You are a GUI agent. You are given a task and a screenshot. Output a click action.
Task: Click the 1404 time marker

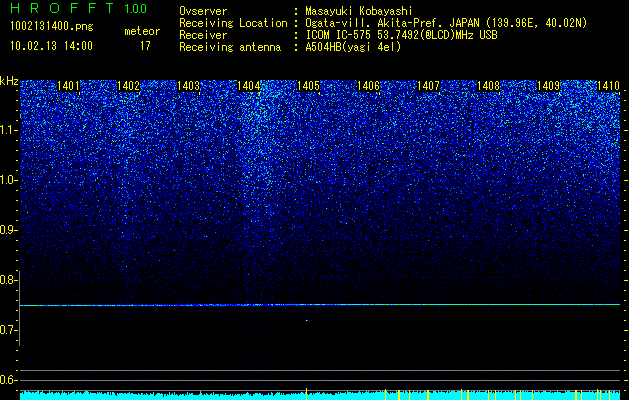click(249, 85)
